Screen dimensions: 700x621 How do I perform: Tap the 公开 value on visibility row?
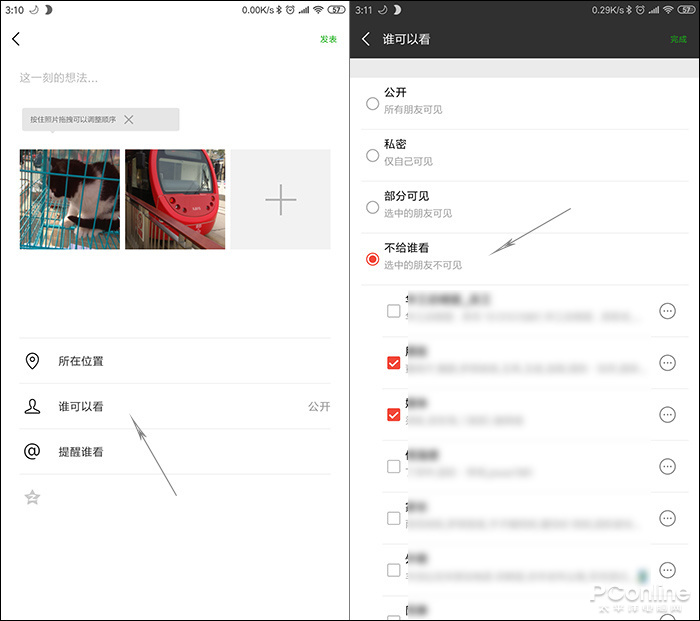pyautogui.click(x=319, y=406)
